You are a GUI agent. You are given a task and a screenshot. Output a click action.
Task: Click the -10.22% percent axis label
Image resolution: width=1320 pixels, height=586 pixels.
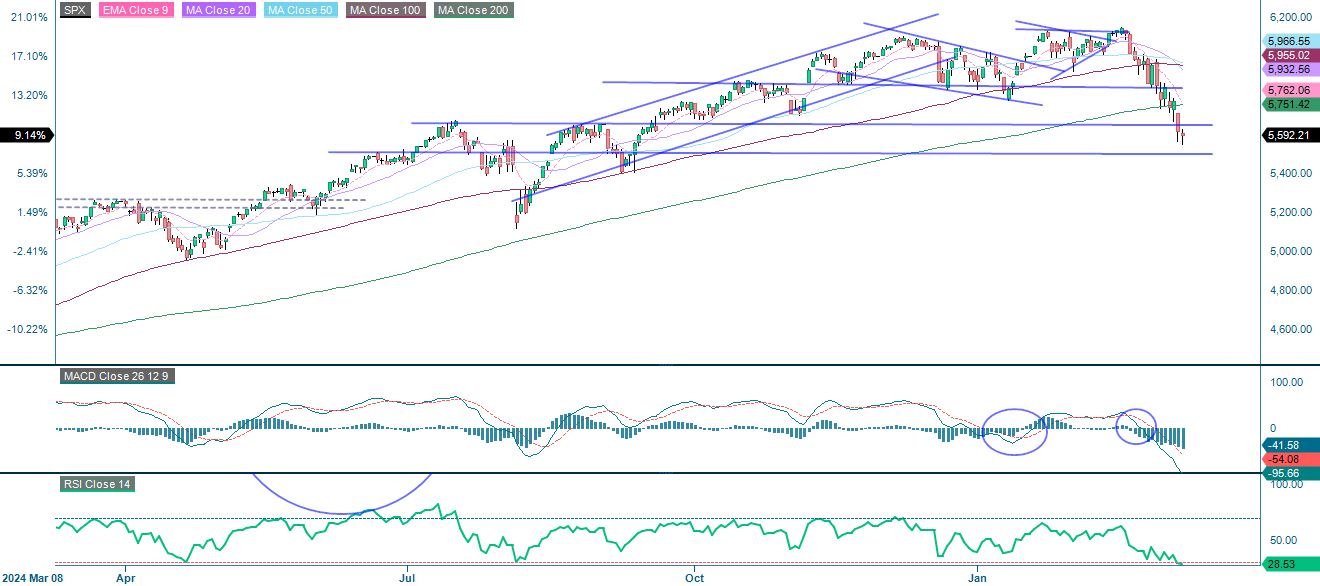coord(29,330)
